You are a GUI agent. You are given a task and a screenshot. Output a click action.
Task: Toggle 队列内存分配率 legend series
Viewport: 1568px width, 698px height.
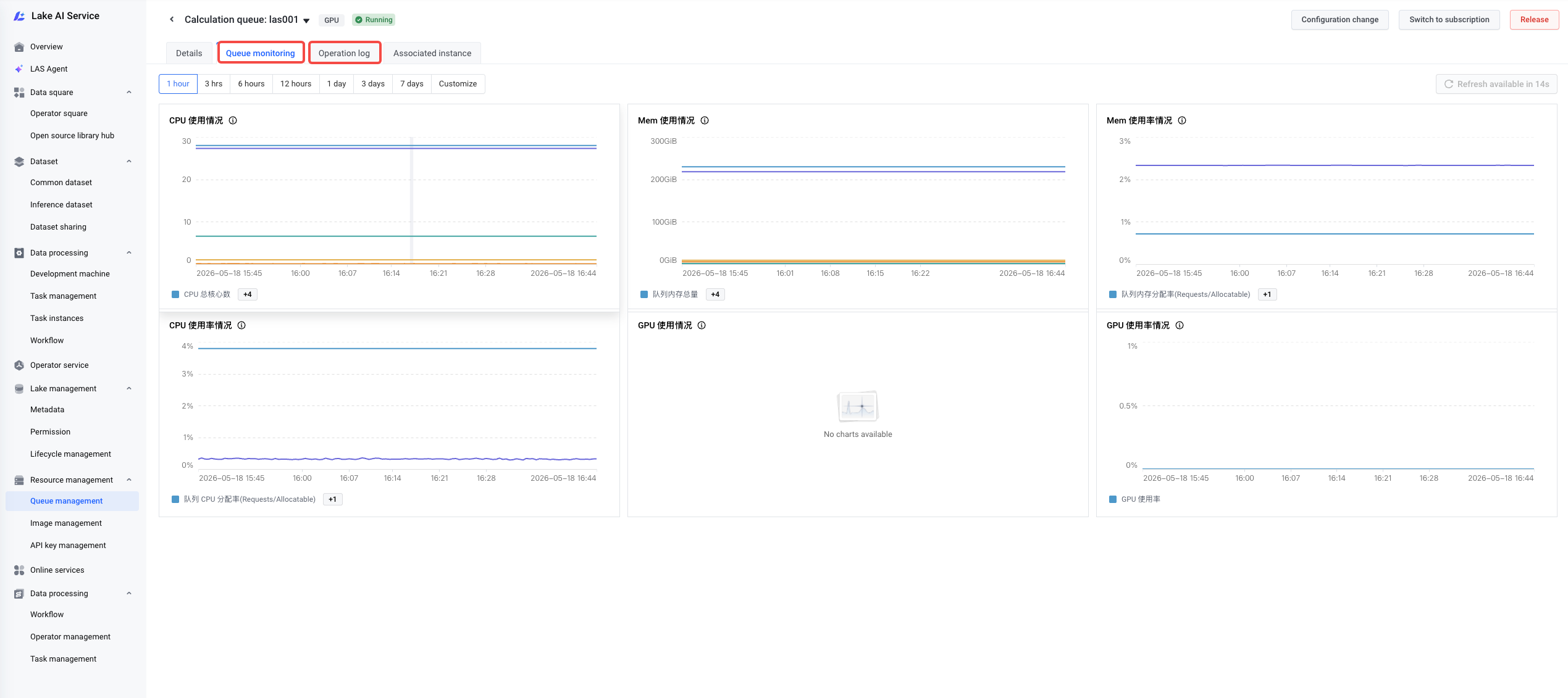point(1179,295)
